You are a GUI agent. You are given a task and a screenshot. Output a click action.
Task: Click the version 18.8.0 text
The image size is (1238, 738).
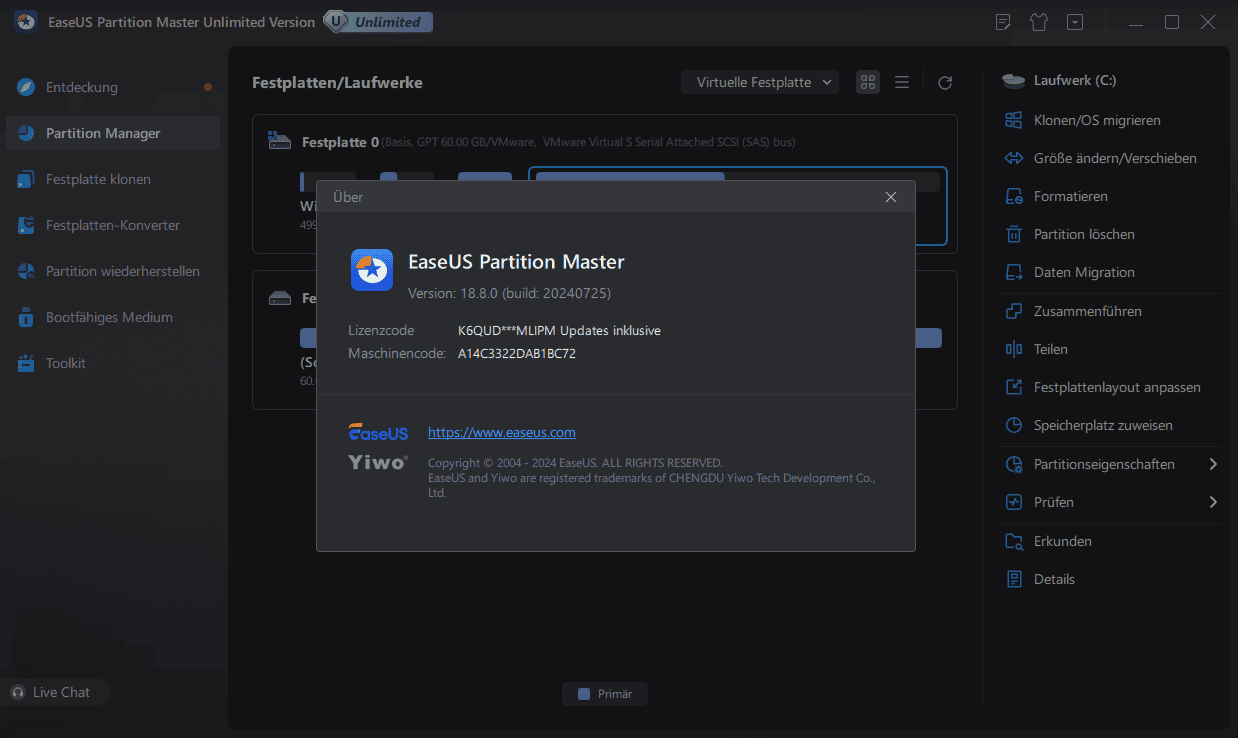pyautogui.click(x=509, y=293)
